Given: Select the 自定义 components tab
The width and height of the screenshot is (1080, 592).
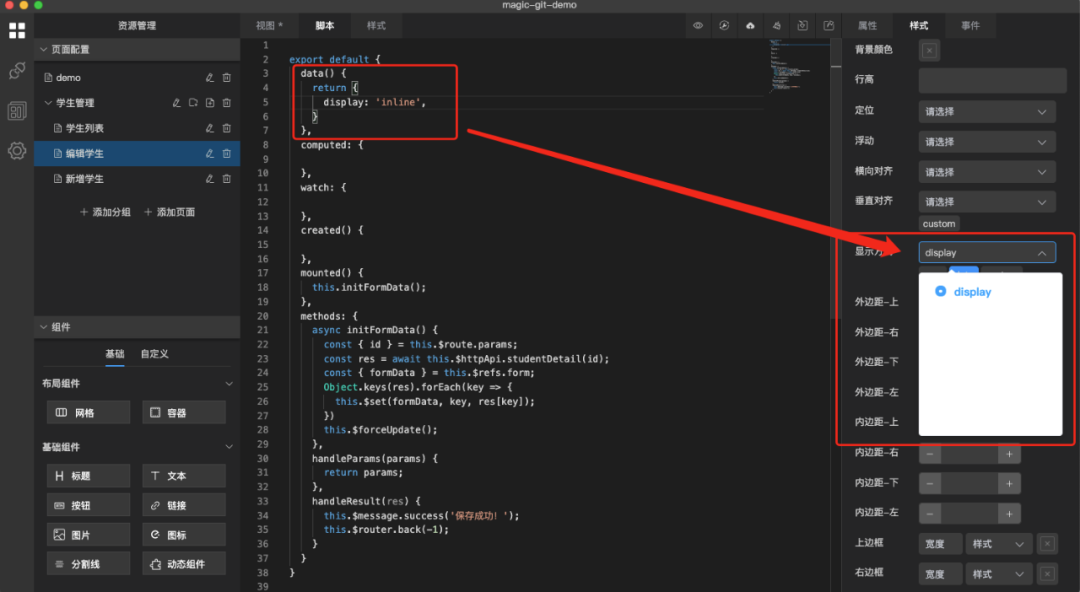Looking at the screenshot, I should [154, 354].
